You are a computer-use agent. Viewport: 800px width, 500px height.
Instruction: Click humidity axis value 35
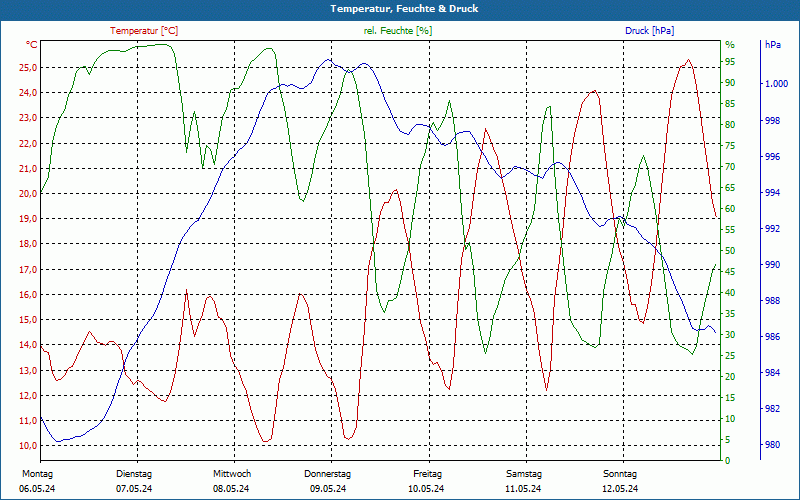point(730,314)
